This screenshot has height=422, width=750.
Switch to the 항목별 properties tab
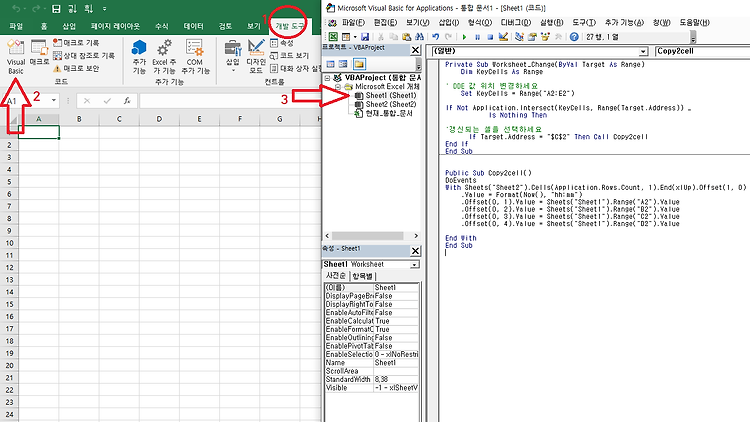click(363, 276)
